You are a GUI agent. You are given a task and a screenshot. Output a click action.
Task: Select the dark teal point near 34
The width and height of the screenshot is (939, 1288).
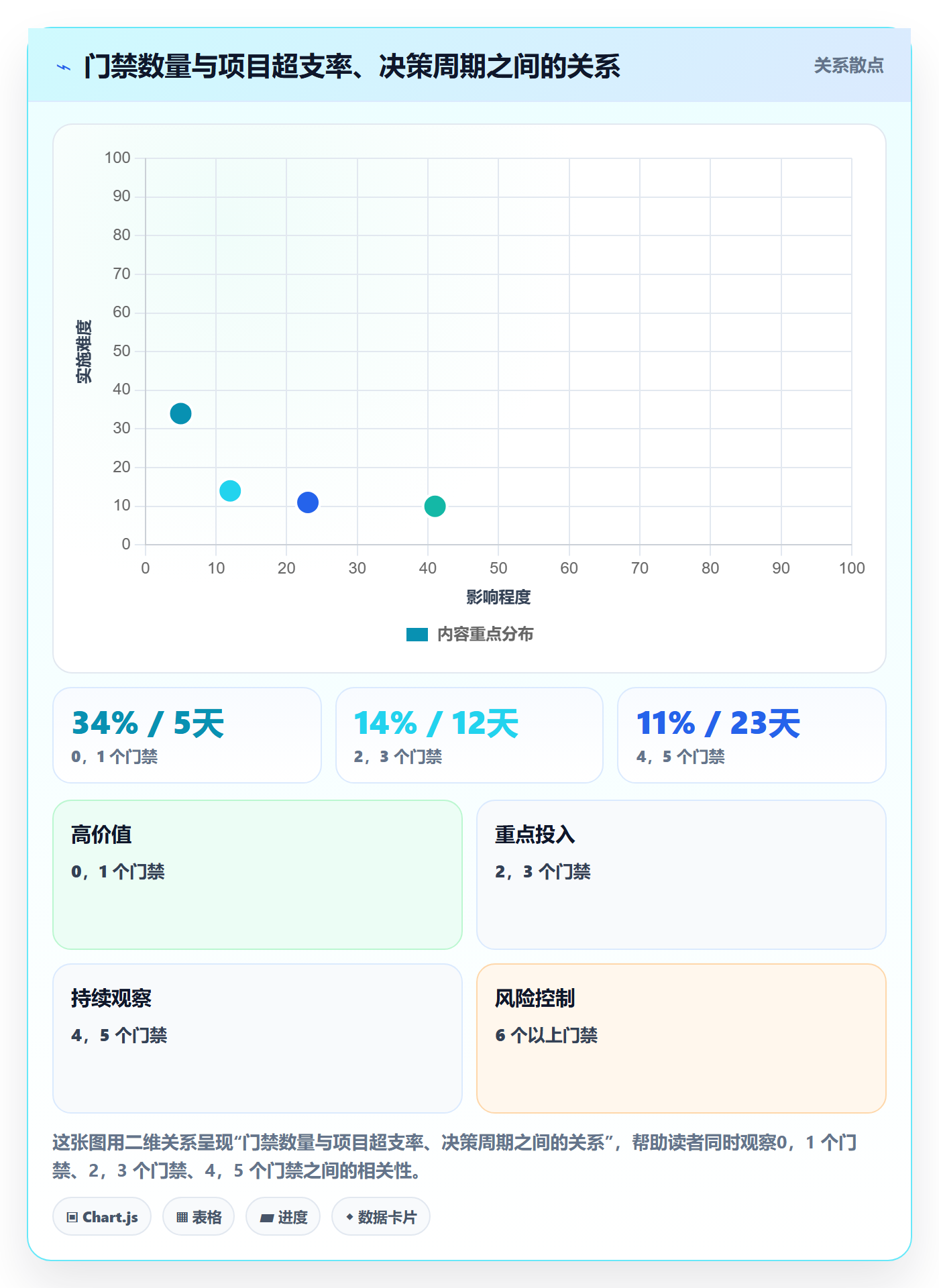[180, 413]
